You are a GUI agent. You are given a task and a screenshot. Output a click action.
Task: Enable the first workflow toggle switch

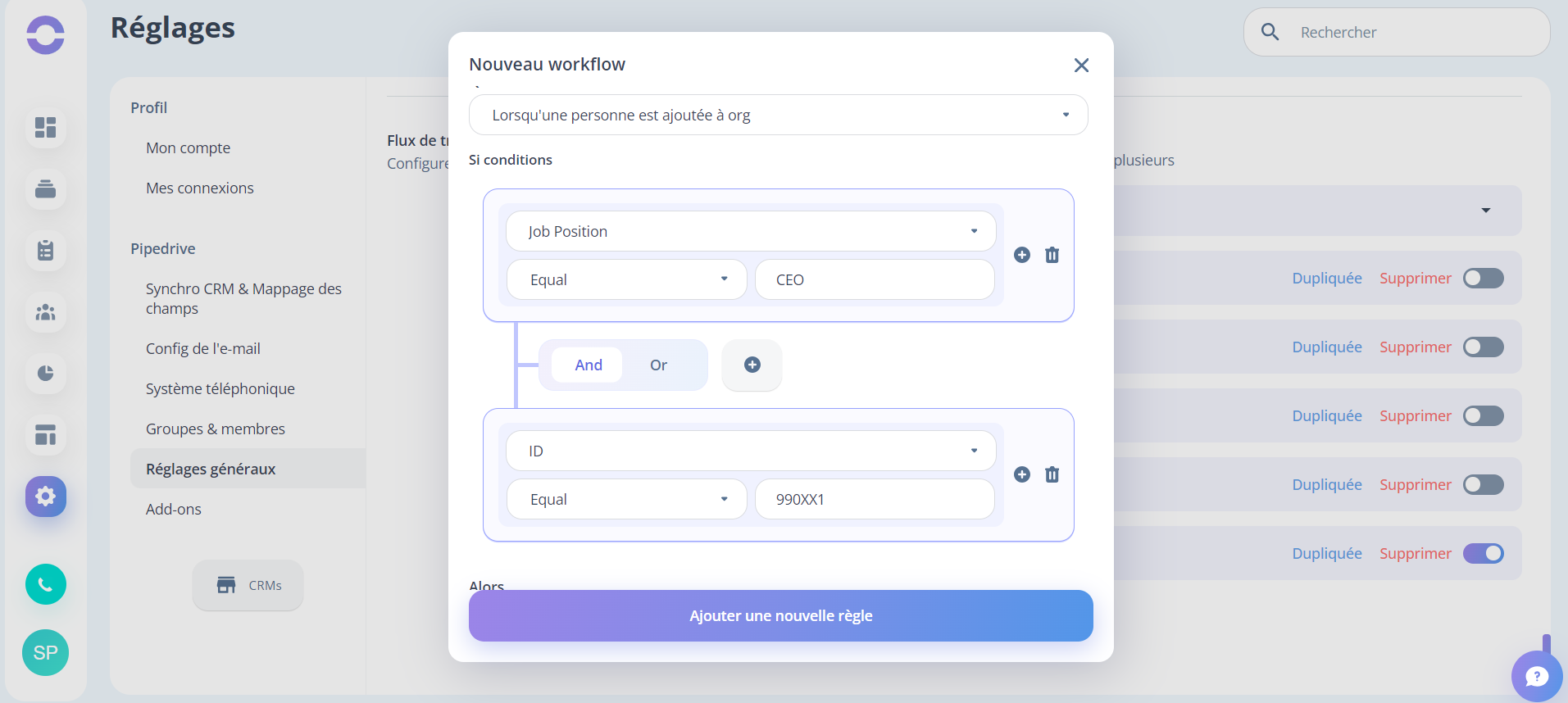point(1483,278)
